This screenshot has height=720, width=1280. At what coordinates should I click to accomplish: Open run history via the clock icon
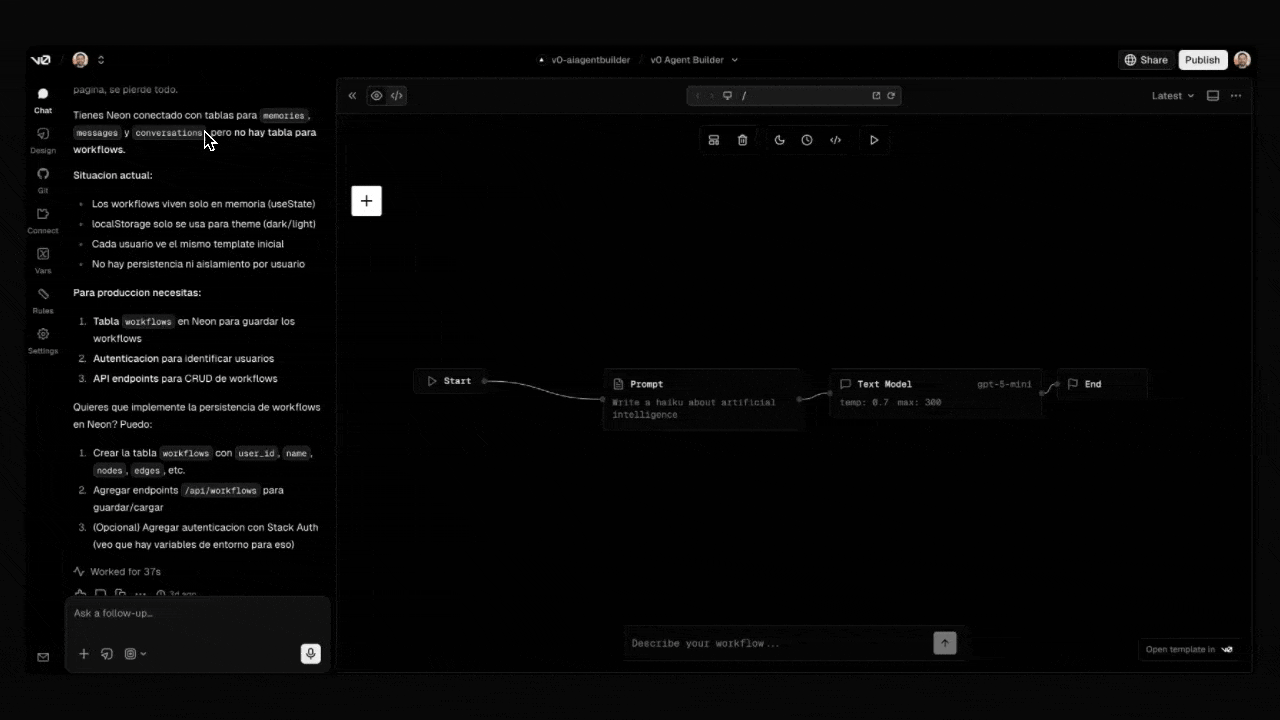pyautogui.click(x=807, y=140)
